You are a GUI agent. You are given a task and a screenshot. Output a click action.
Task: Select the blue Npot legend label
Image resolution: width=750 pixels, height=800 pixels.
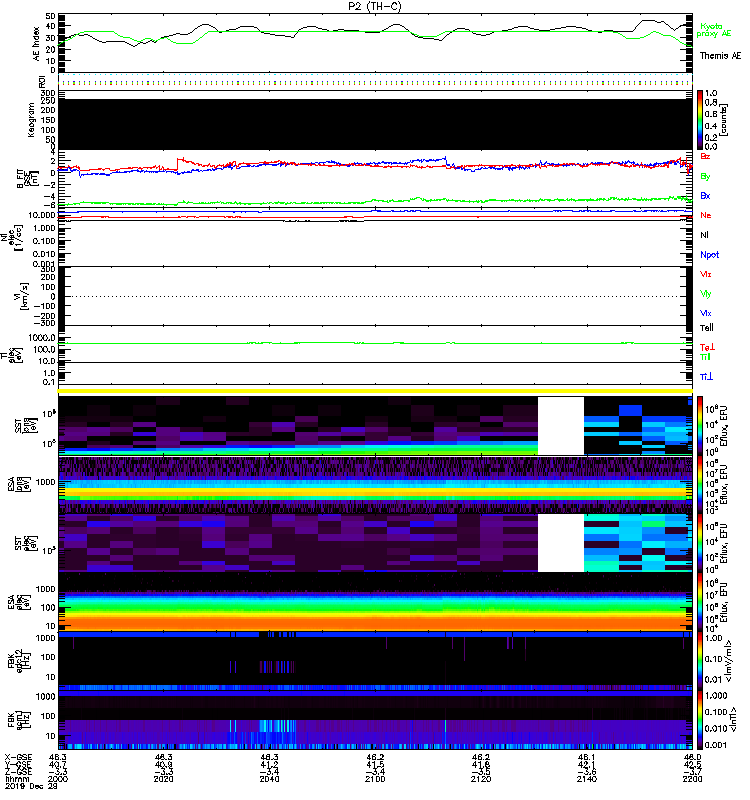709,255
